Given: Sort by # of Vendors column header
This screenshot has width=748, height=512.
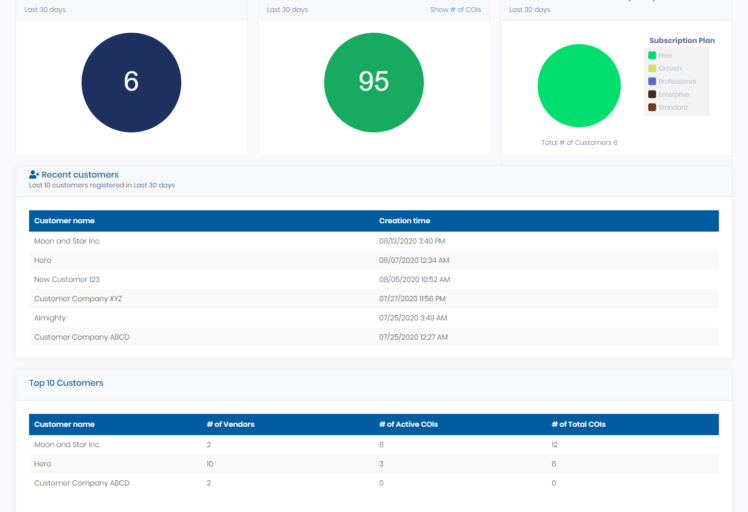Looking at the screenshot, I should (230, 425).
